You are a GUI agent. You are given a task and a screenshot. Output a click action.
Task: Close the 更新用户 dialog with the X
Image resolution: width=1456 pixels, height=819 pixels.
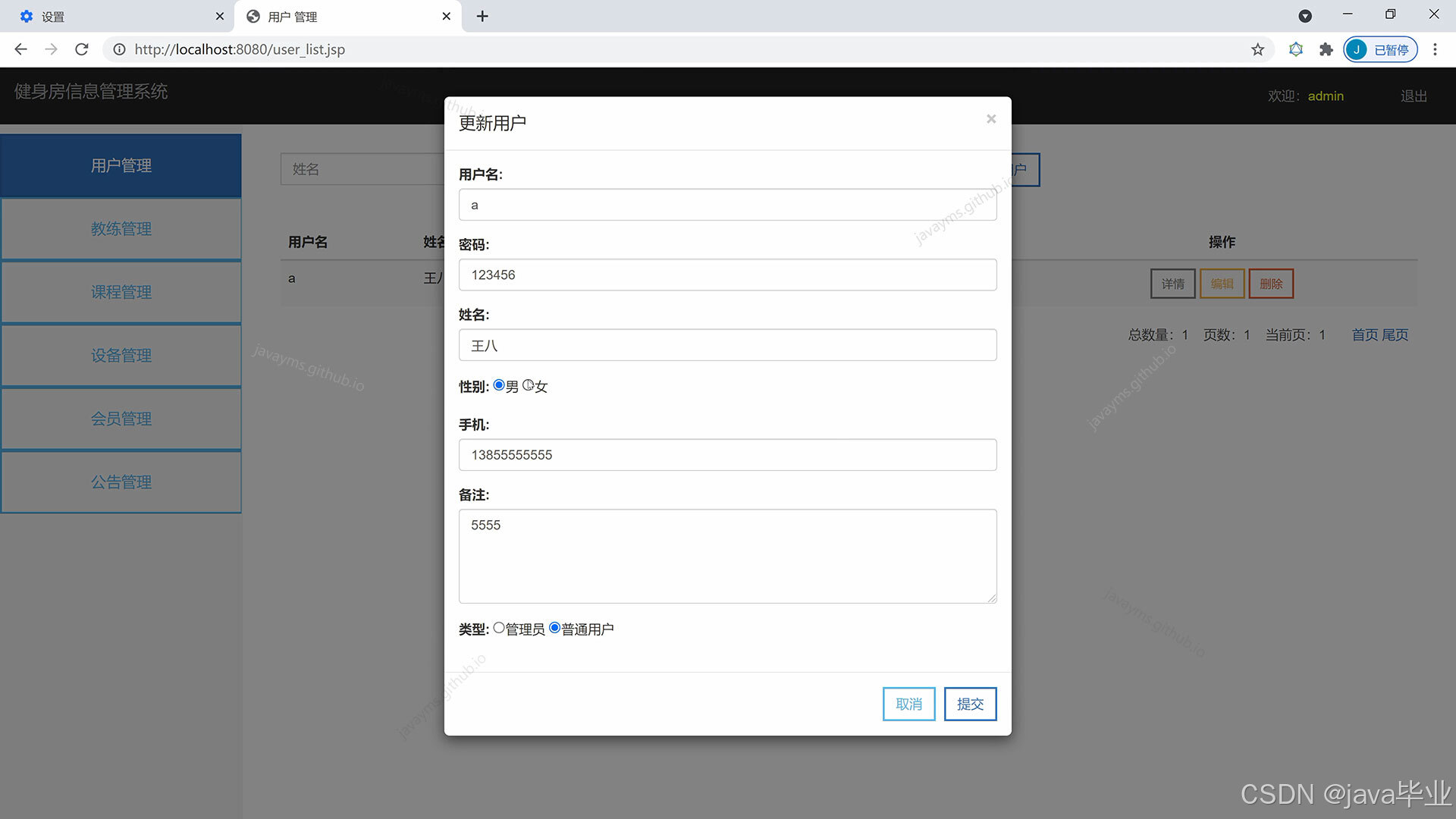coord(990,119)
